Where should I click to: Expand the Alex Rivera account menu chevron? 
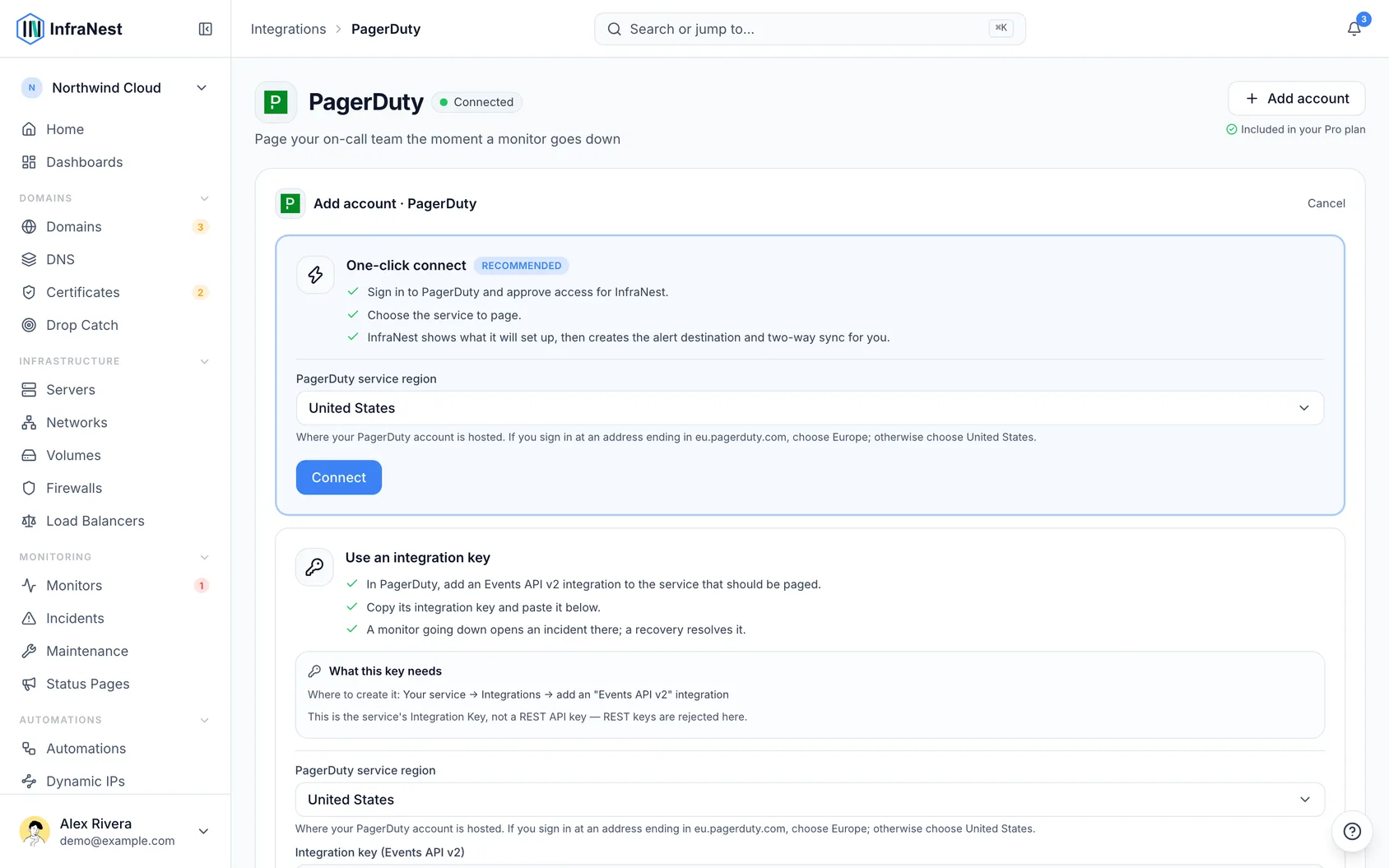point(203,832)
